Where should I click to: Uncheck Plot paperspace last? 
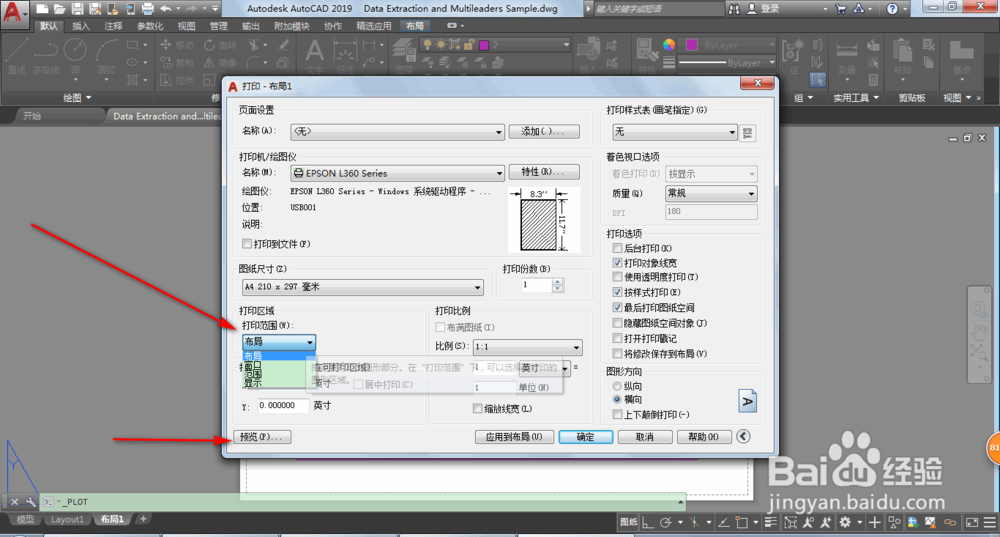[x=617, y=307]
